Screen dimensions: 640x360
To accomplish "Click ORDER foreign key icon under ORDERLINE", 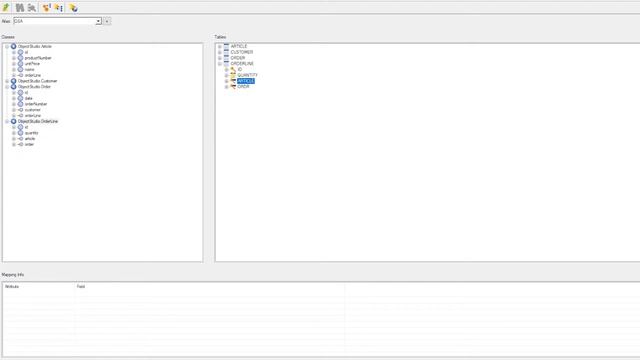I will (x=233, y=87).
